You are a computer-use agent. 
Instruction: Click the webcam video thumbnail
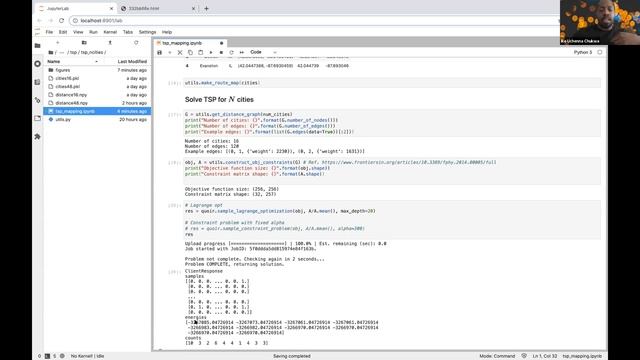point(600,22)
